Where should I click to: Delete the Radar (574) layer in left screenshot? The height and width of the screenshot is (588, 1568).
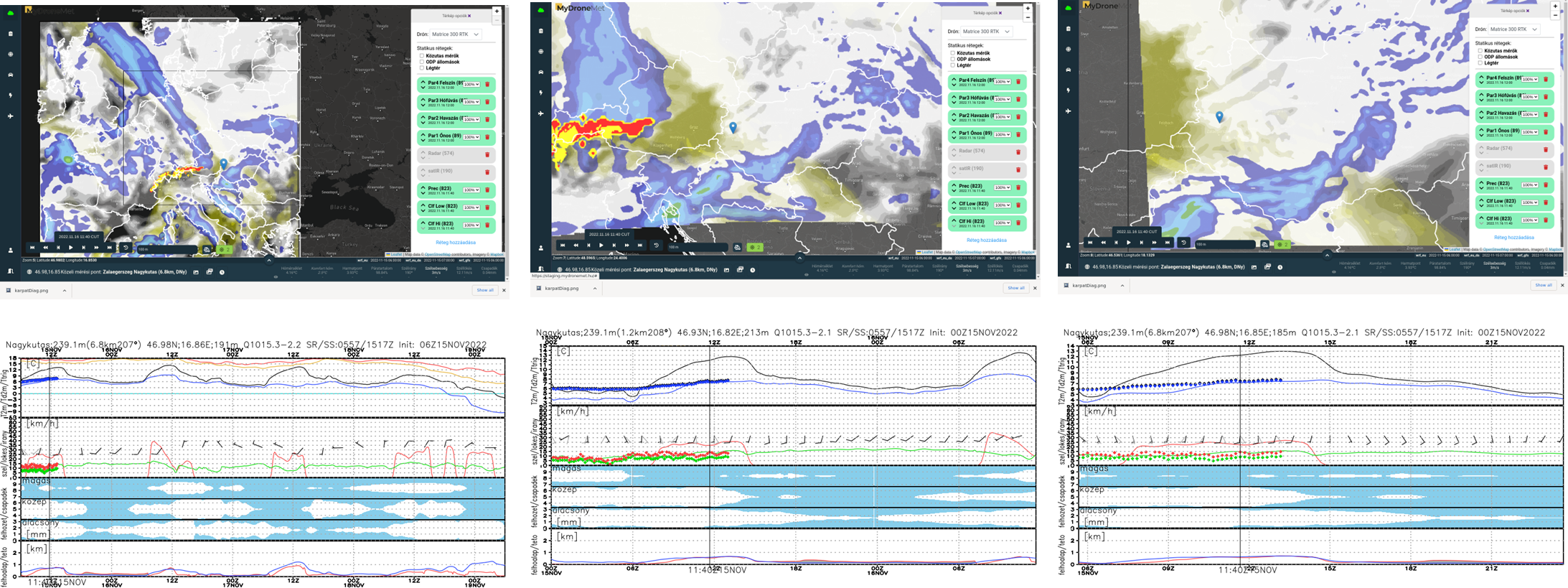(487, 154)
